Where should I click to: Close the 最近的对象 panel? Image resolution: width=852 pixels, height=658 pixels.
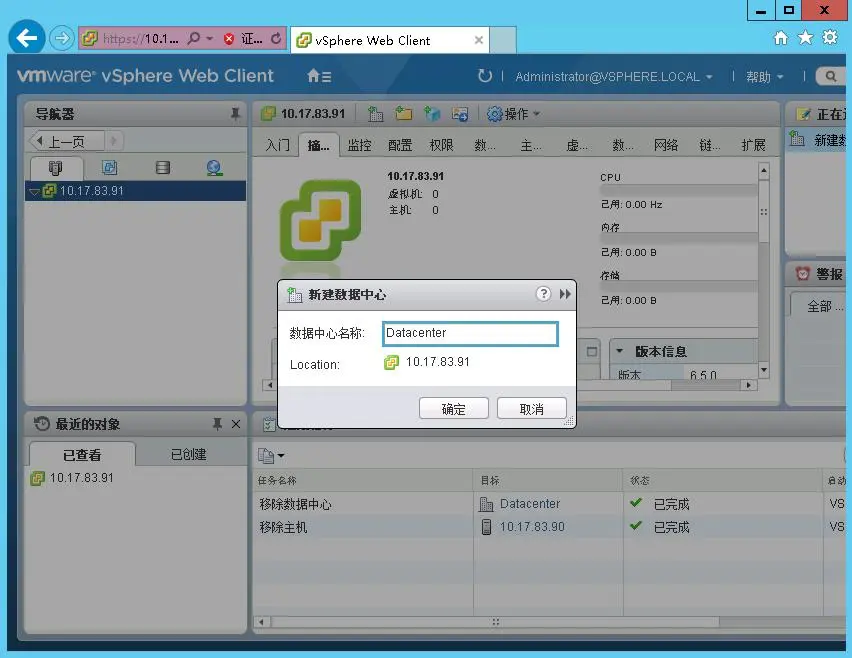click(236, 424)
